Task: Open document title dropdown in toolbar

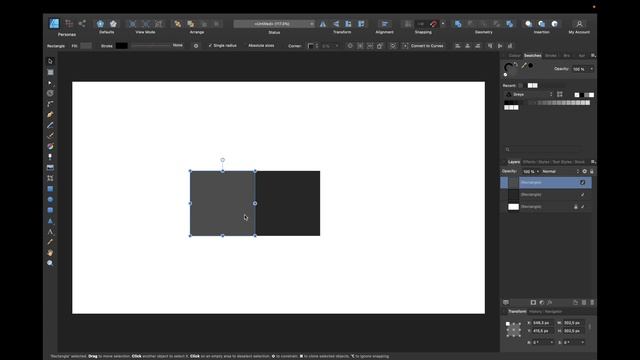Action: pos(312,24)
